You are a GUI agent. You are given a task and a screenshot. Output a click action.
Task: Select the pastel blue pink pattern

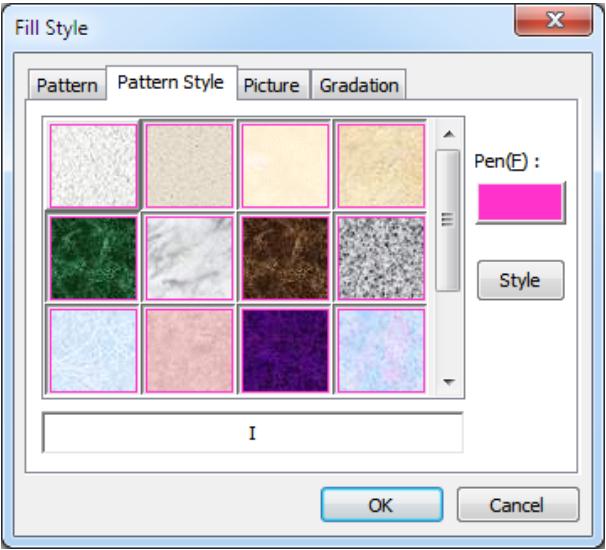coord(380,348)
